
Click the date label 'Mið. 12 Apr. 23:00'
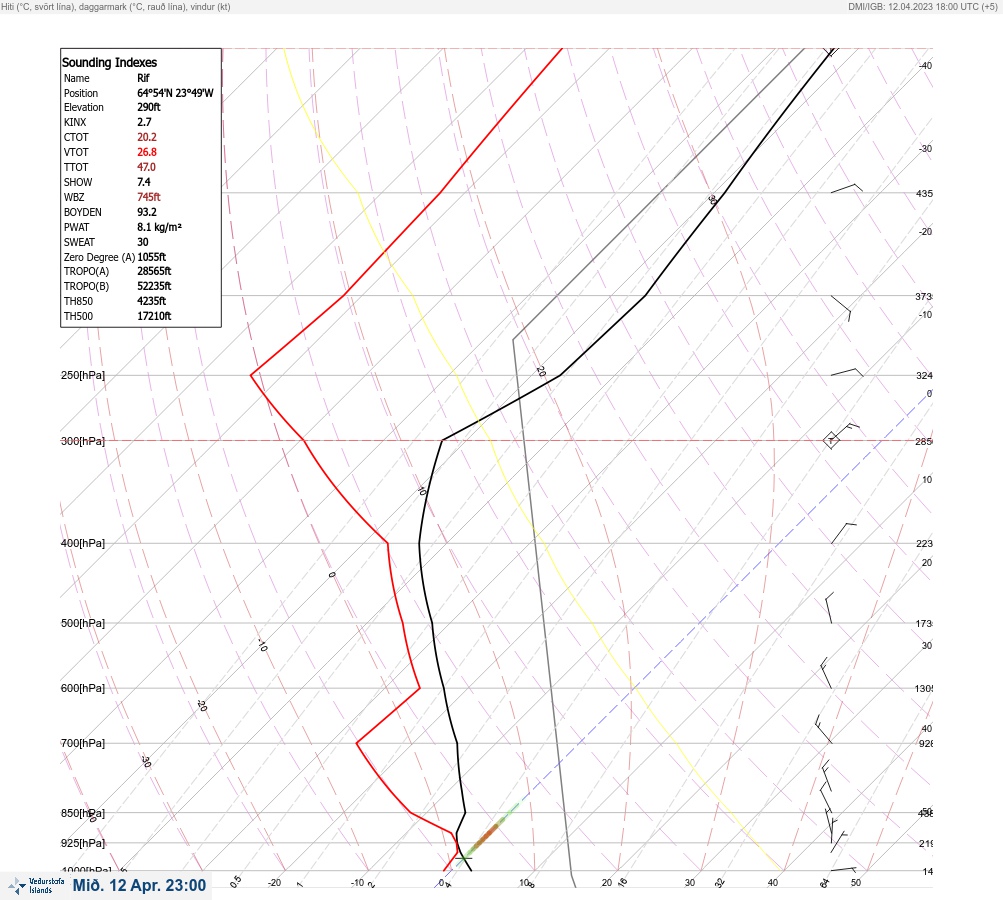[139, 885]
